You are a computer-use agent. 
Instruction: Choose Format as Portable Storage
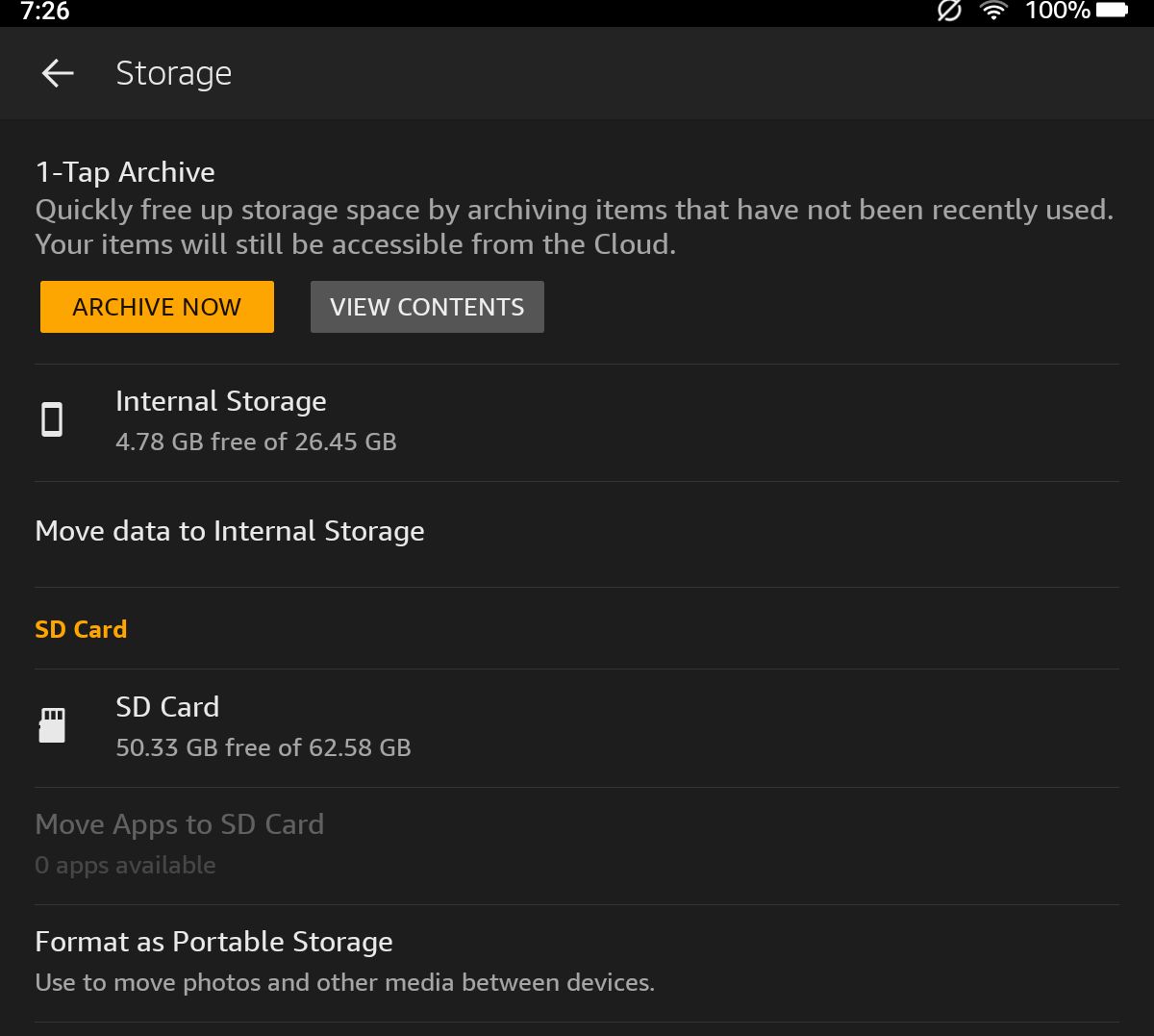[214, 942]
